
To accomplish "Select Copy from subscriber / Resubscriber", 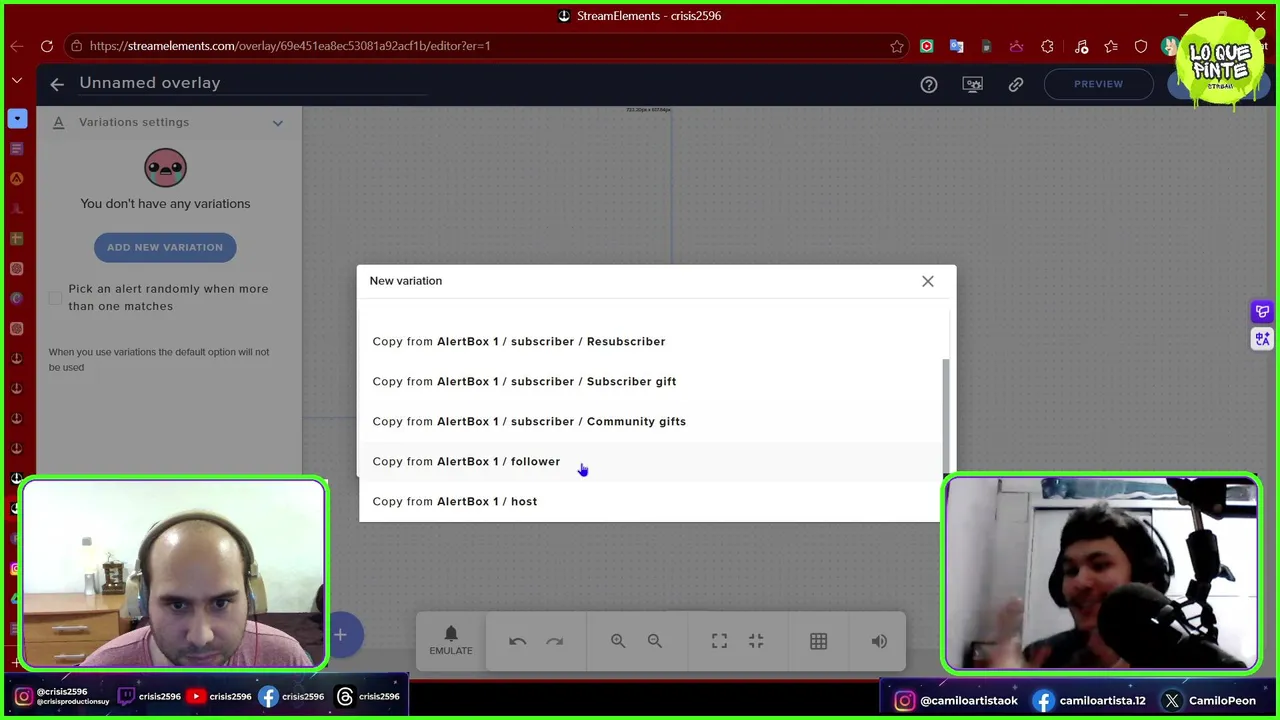I will (x=650, y=341).
